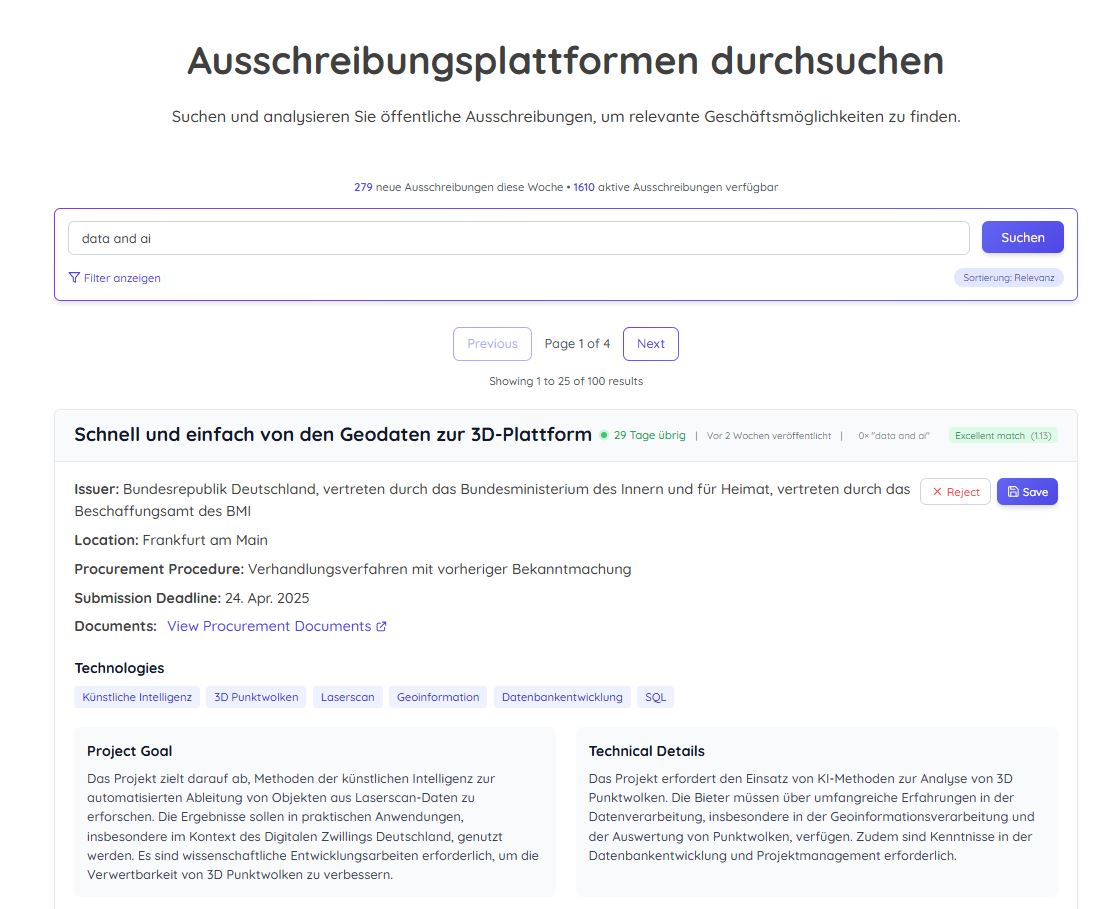
Task: Select the 'SQL' technology tag
Action: coord(655,697)
